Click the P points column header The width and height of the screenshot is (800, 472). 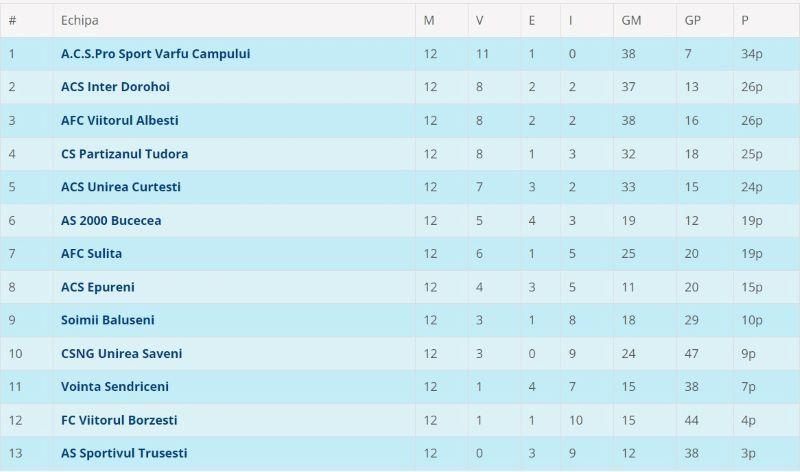coord(745,20)
